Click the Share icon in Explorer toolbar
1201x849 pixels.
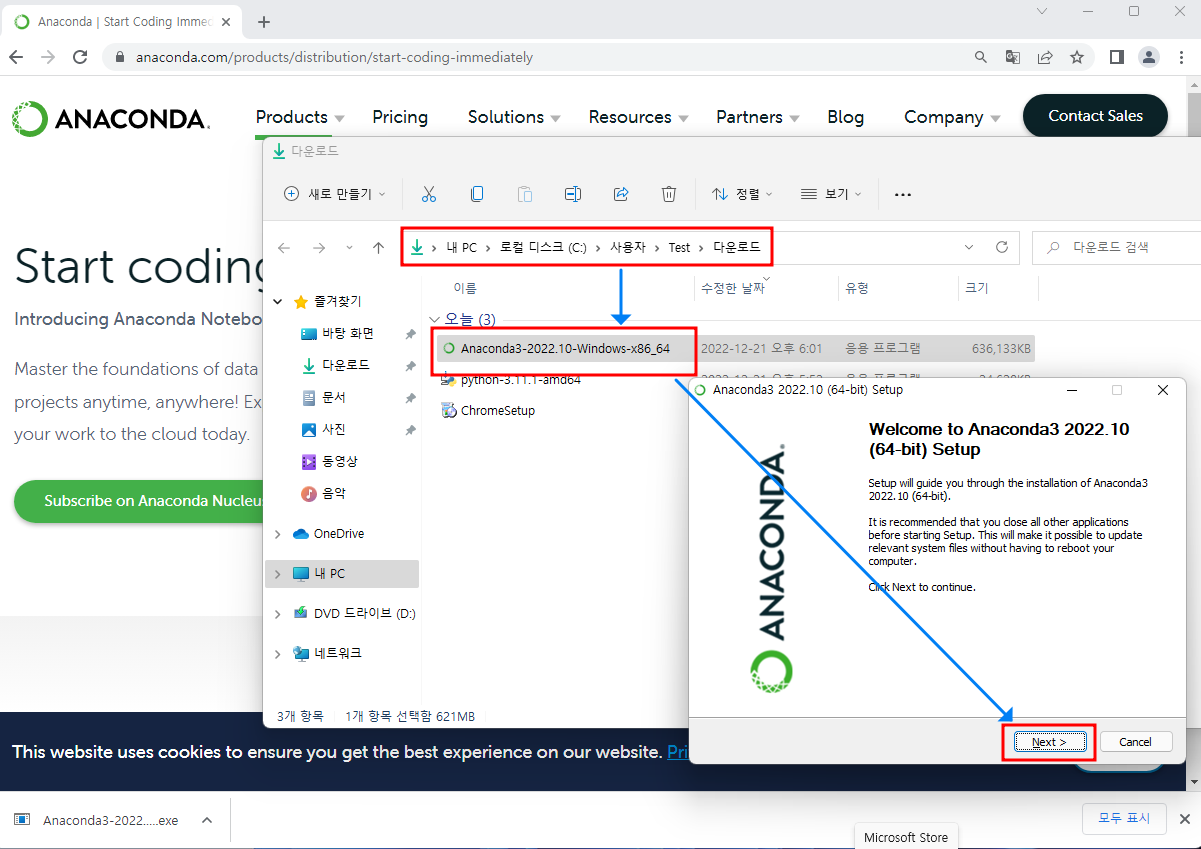point(621,194)
